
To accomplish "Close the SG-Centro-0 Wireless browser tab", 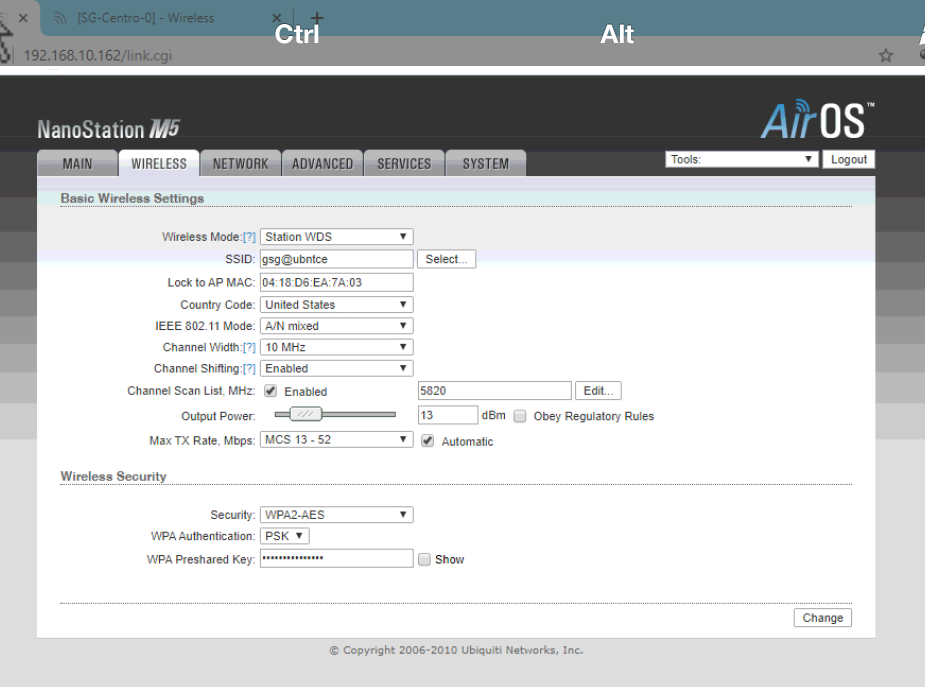I will coord(277,18).
